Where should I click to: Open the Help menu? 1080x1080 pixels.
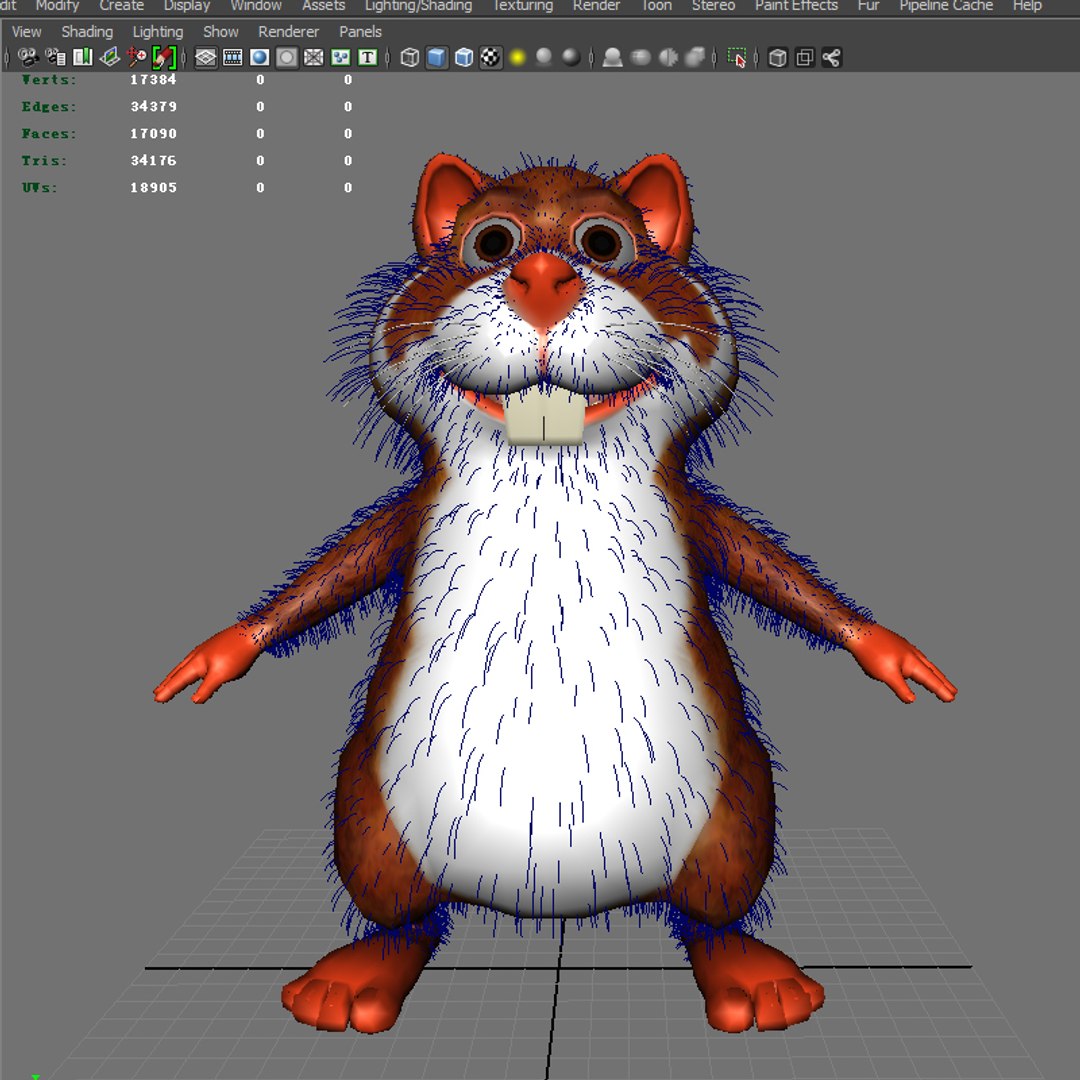point(1027,6)
